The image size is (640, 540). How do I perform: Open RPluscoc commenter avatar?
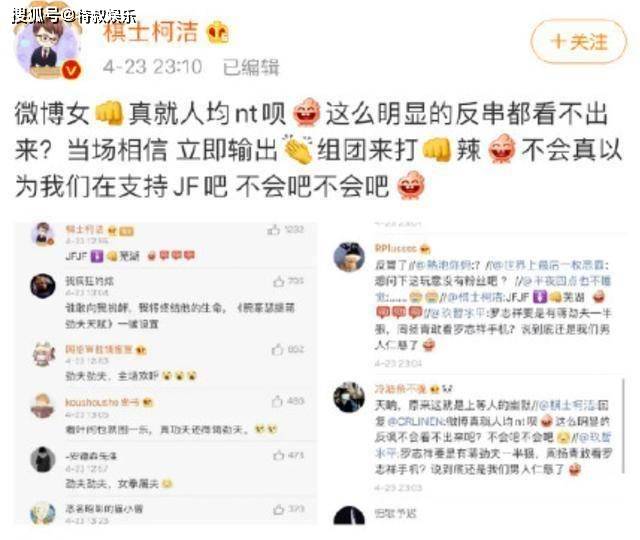click(x=349, y=257)
